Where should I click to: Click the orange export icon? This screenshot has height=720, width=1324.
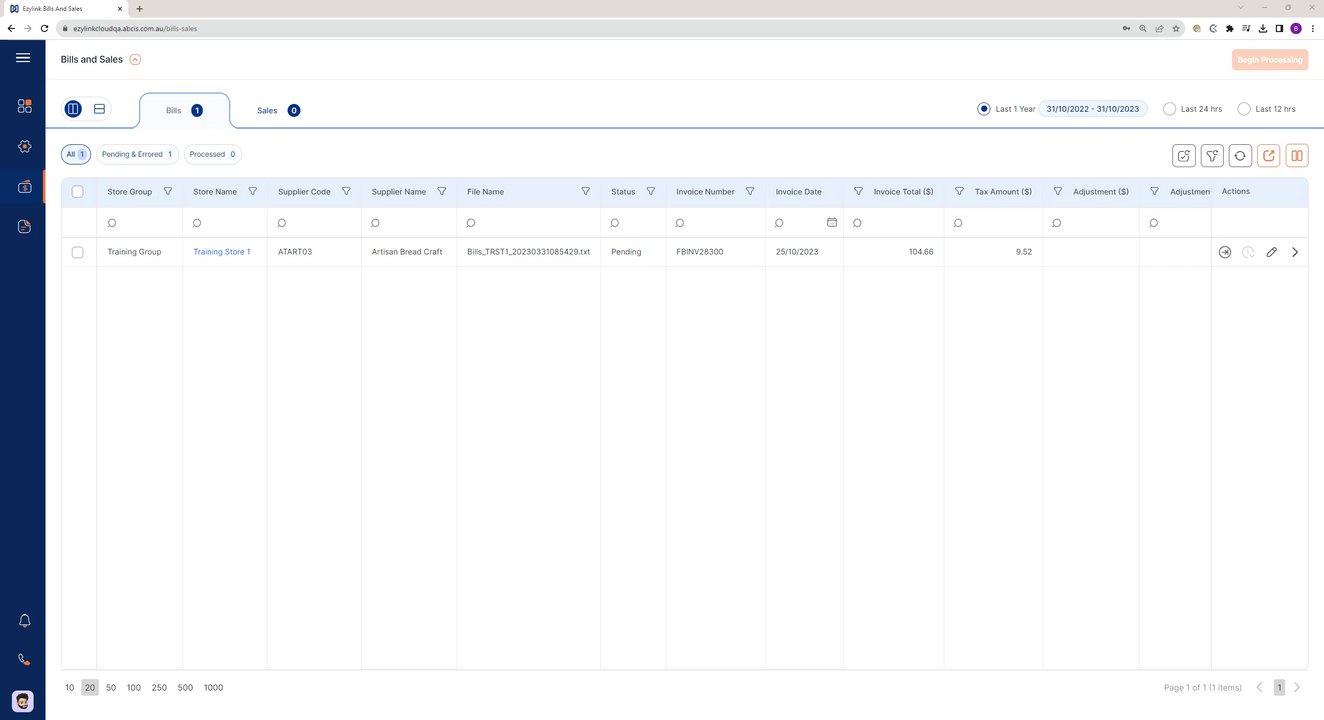1268,155
